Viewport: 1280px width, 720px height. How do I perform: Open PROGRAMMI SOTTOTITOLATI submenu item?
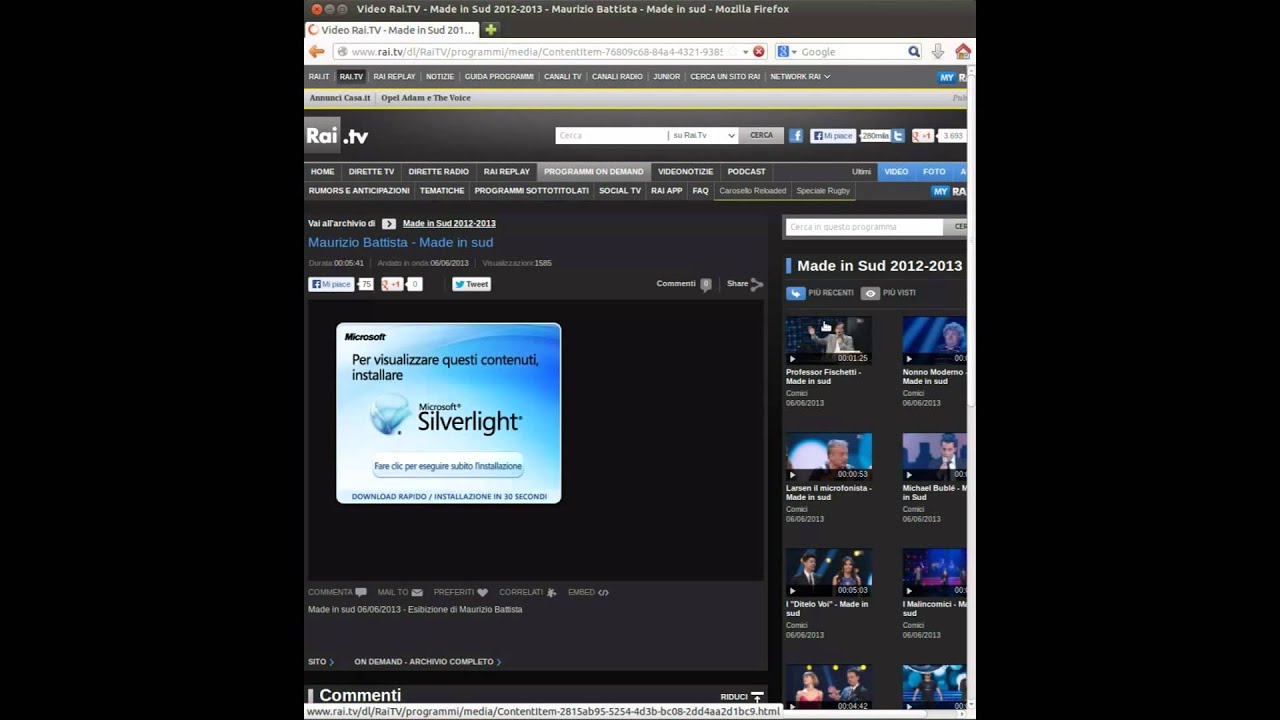[531, 191]
